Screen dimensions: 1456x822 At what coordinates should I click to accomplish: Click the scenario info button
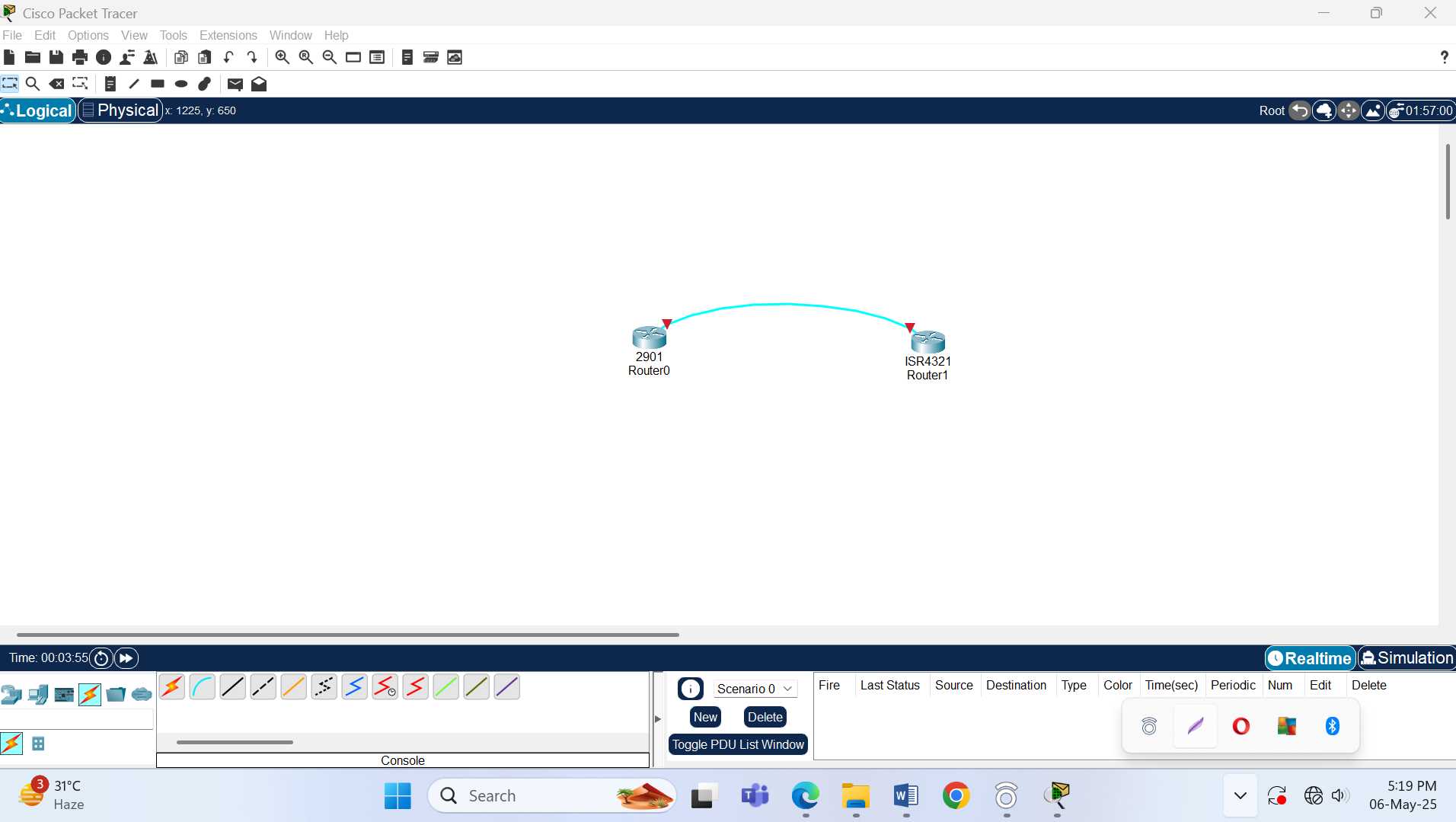691,689
